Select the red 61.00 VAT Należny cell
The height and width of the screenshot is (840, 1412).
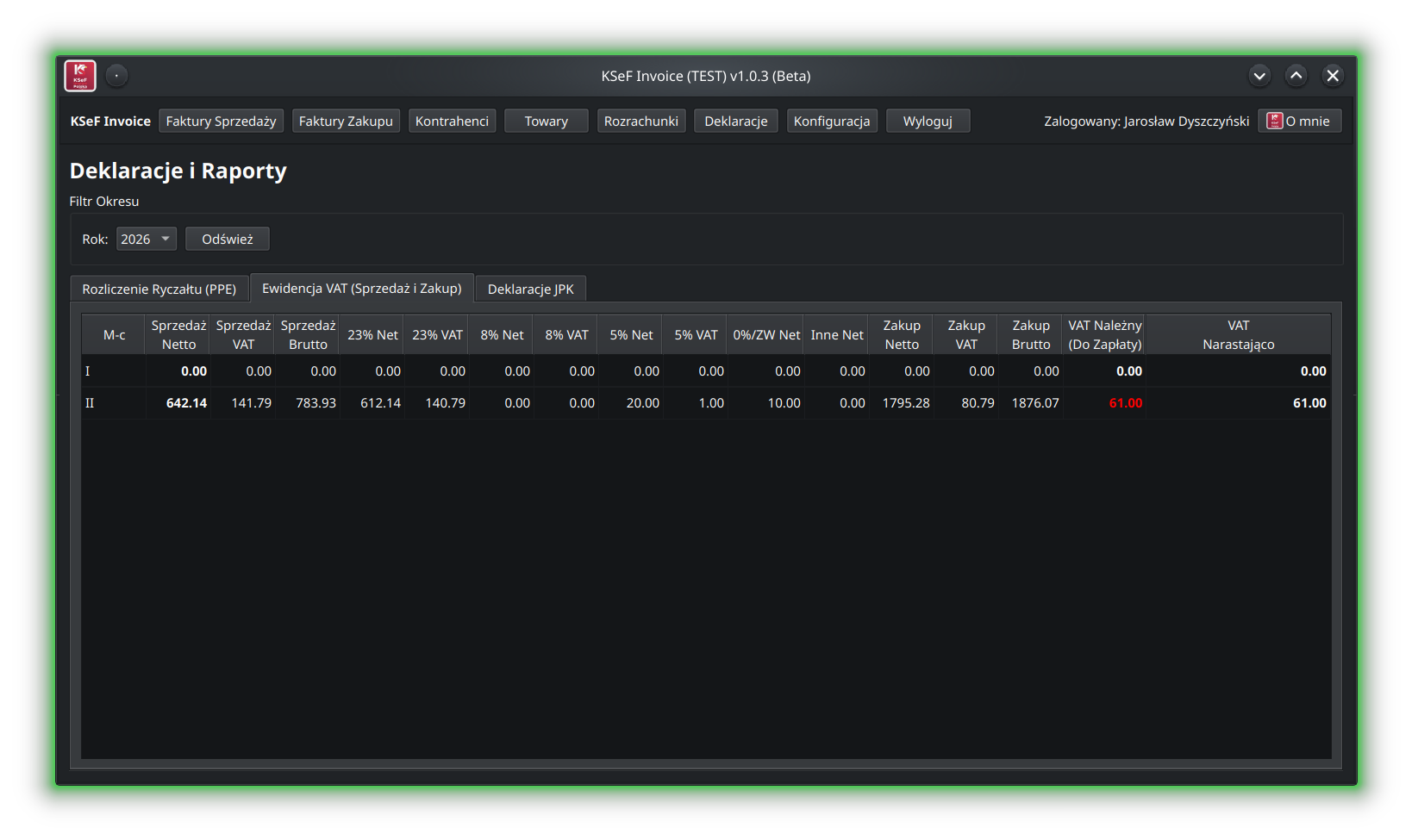coord(1125,403)
